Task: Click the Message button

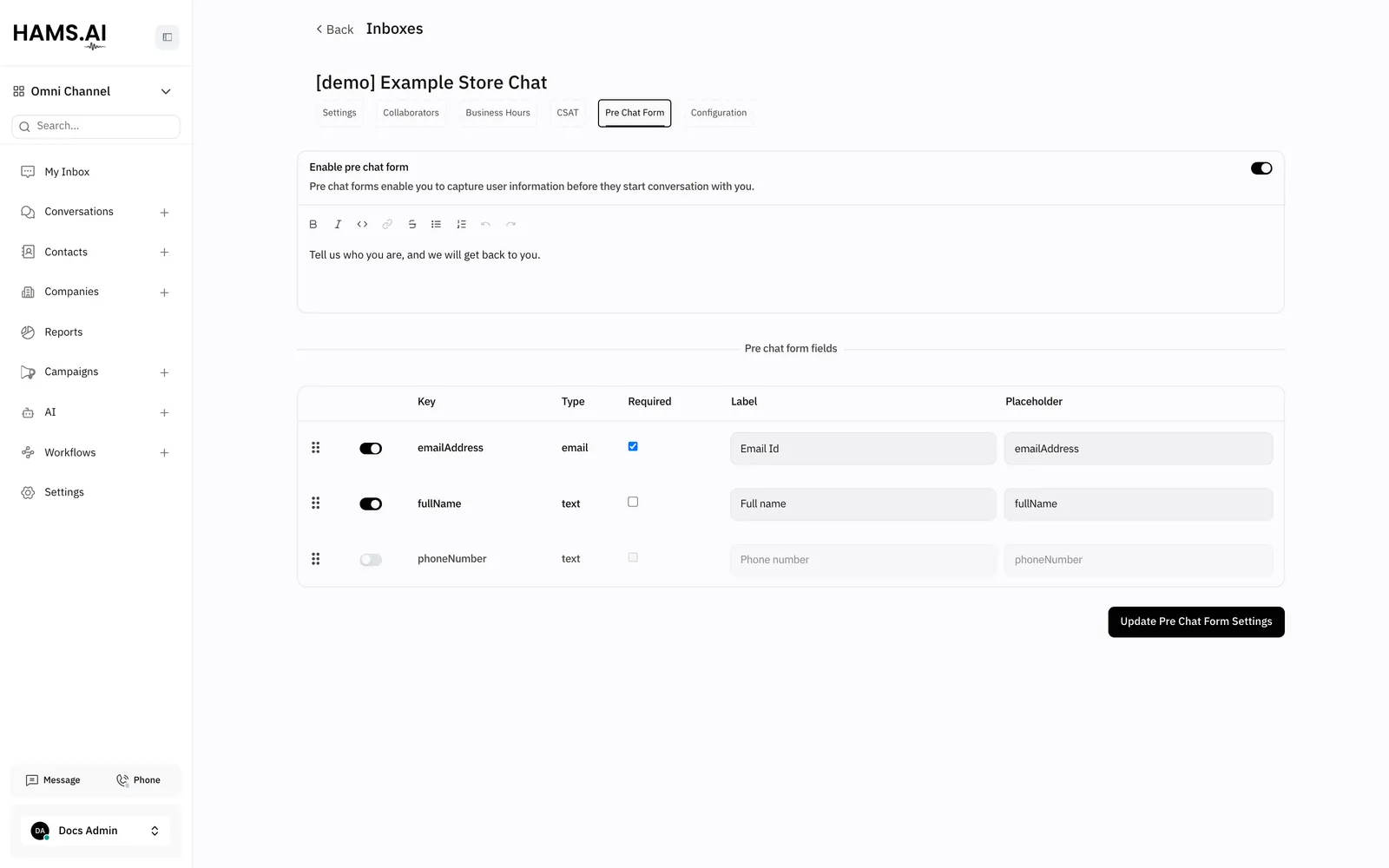Action: coord(53,780)
